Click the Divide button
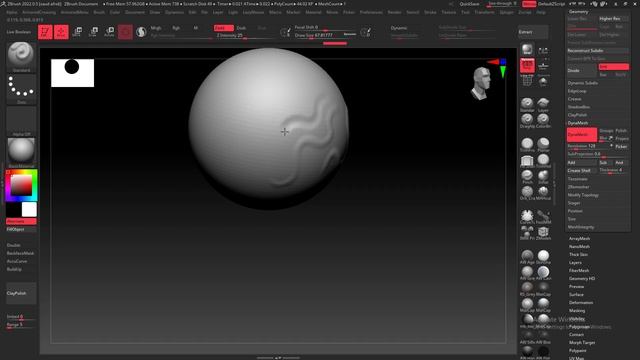This screenshot has width=640, height=360. [582, 70]
